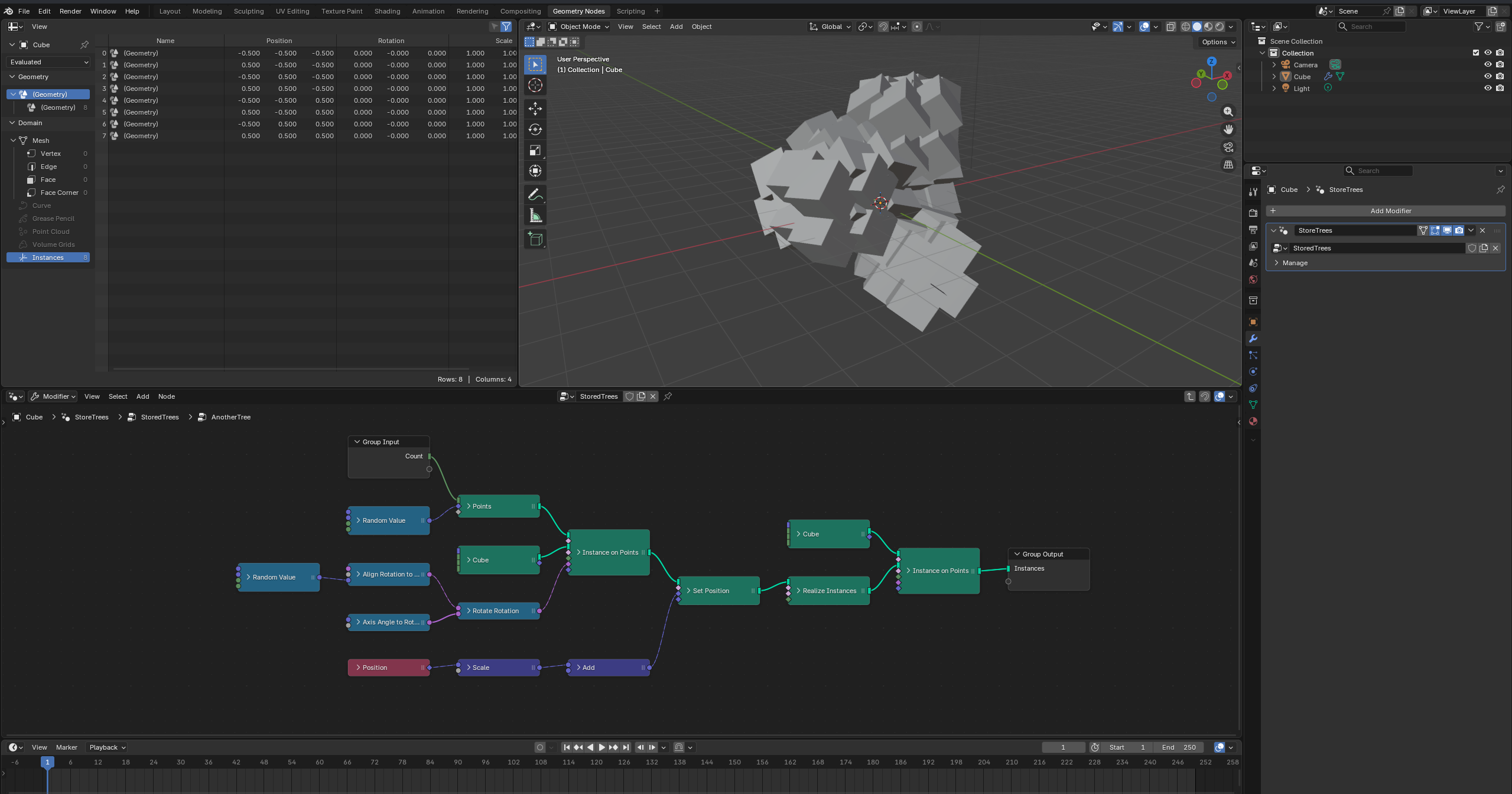This screenshot has width=1512, height=794.
Task: Open the Evaluated dropdown in spreadsheet
Action: (48, 62)
